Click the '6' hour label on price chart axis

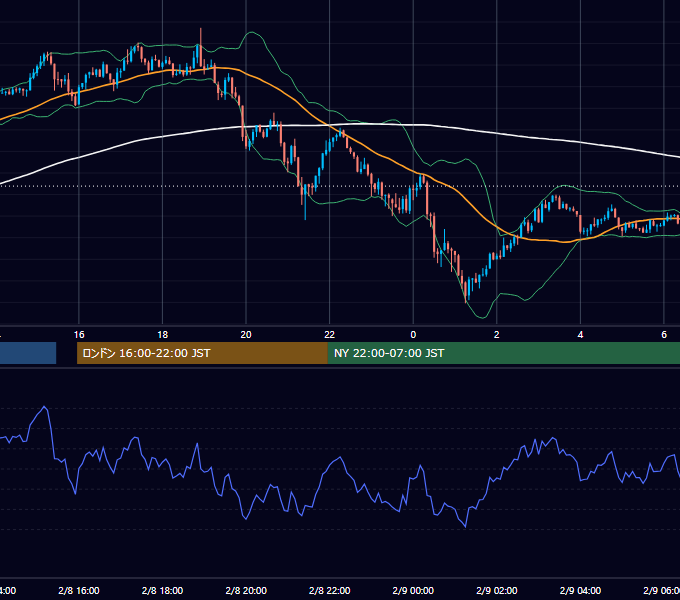(x=664, y=335)
